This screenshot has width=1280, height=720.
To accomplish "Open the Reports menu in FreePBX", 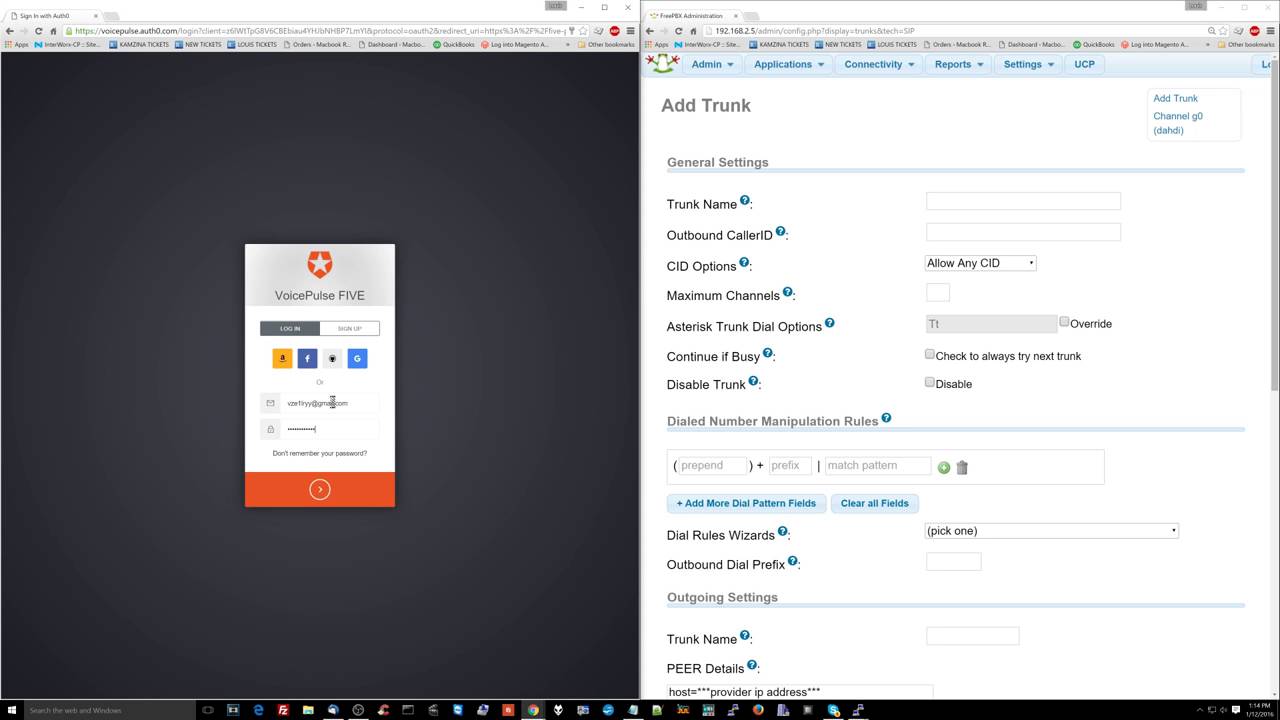I will click(958, 64).
